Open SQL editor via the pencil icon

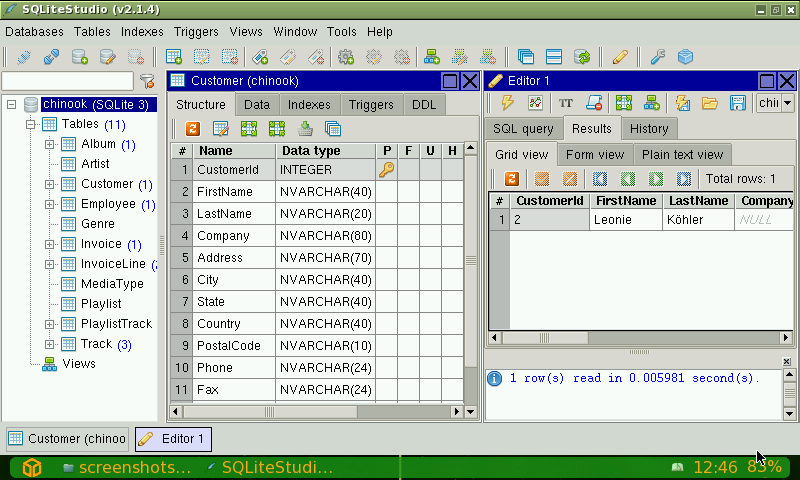point(620,57)
